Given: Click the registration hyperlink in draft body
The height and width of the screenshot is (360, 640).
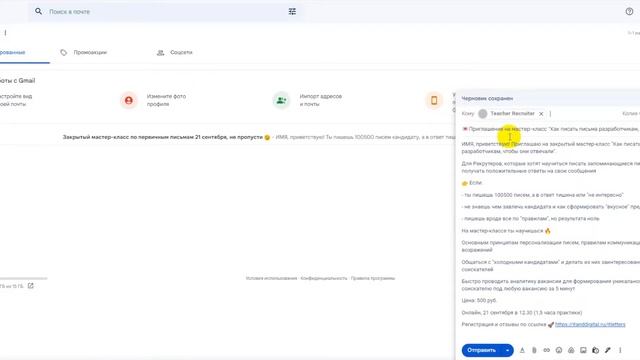Looking at the screenshot, I should pos(590,324).
